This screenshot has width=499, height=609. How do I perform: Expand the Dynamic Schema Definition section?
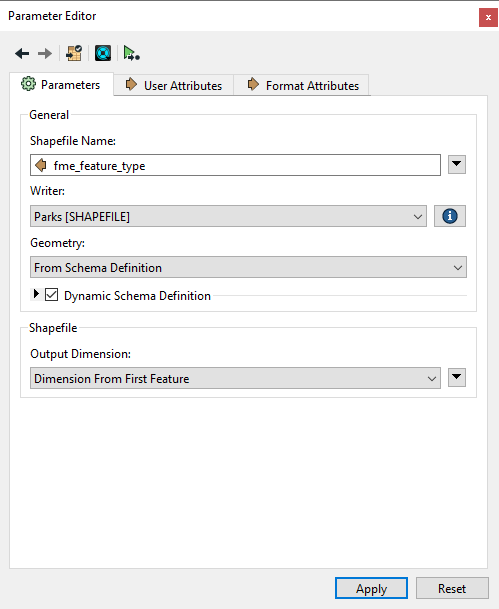point(36,294)
